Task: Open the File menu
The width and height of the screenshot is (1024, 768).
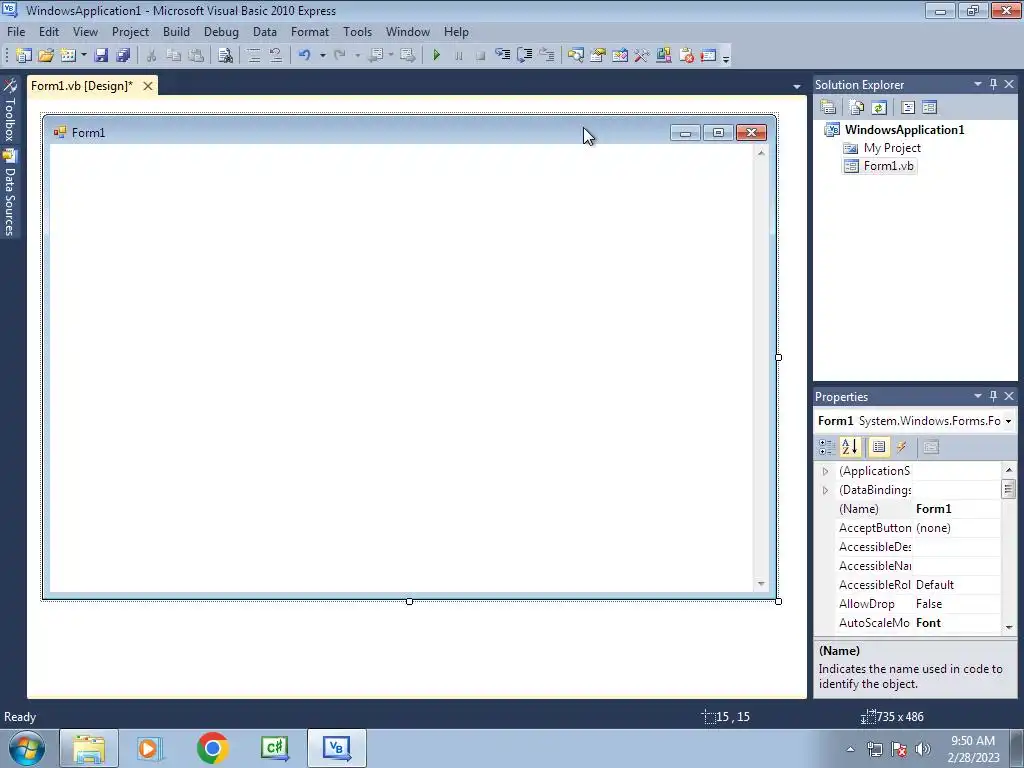Action: click(x=16, y=31)
